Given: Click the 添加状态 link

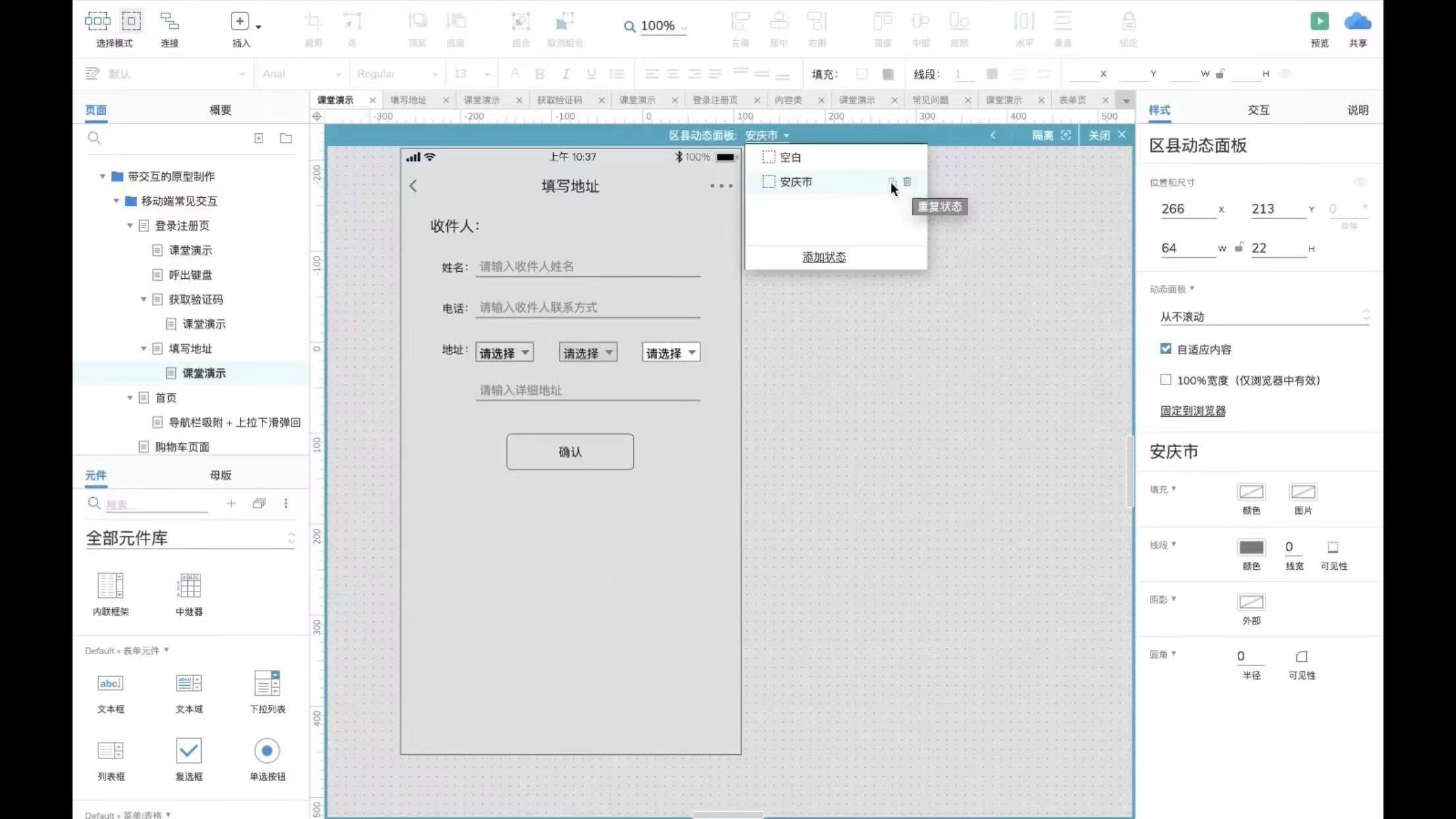Looking at the screenshot, I should pyautogui.click(x=824, y=257).
